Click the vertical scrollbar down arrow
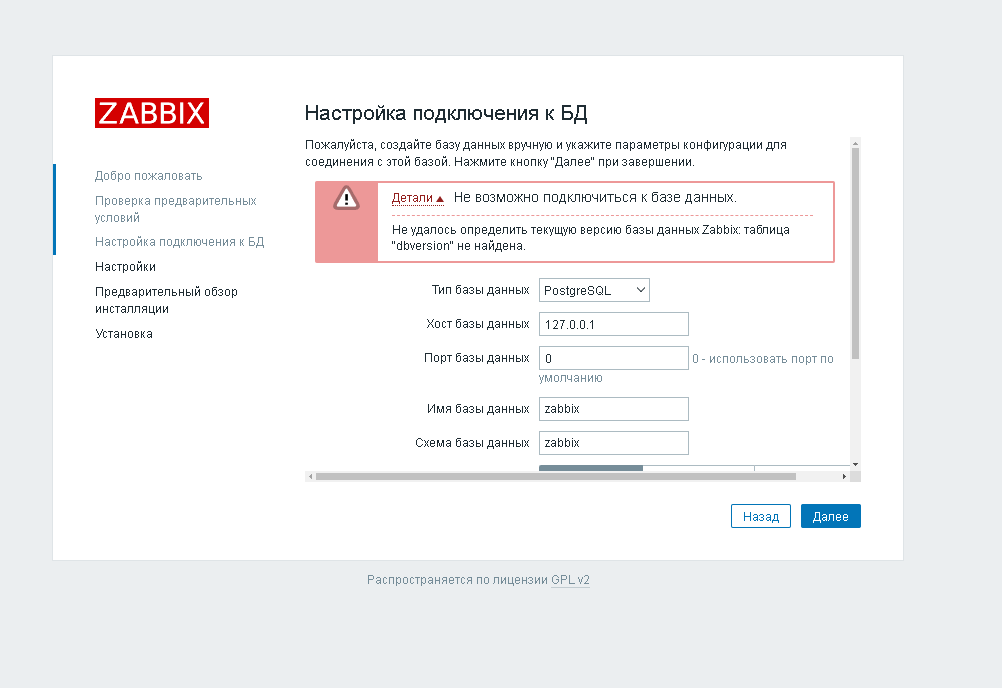This screenshot has height=688, width=1002. (x=856, y=464)
